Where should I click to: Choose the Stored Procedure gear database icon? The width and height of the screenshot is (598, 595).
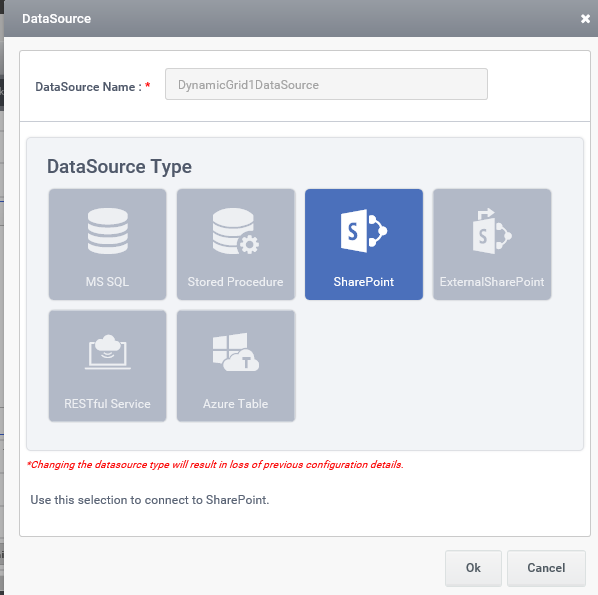(236, 231)
